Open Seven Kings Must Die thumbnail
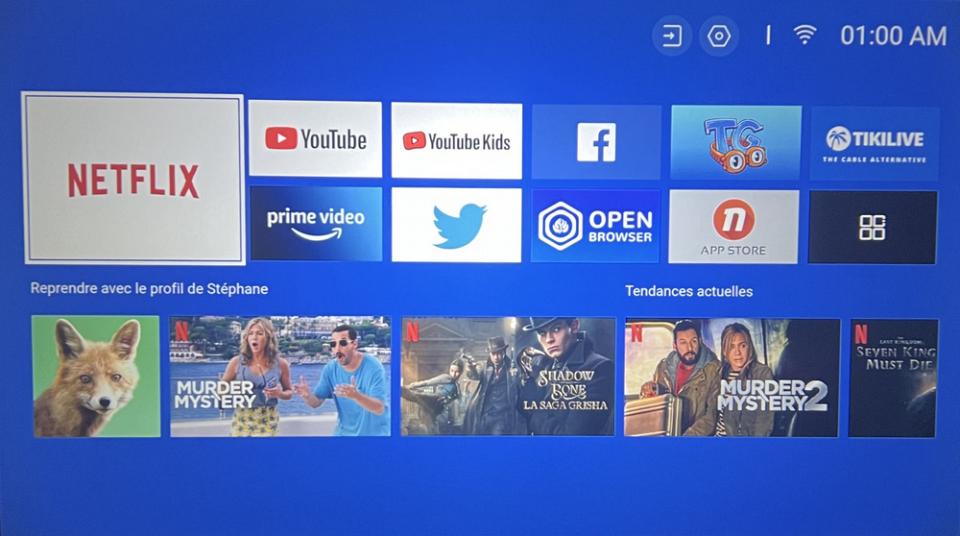 coord(893,378)
